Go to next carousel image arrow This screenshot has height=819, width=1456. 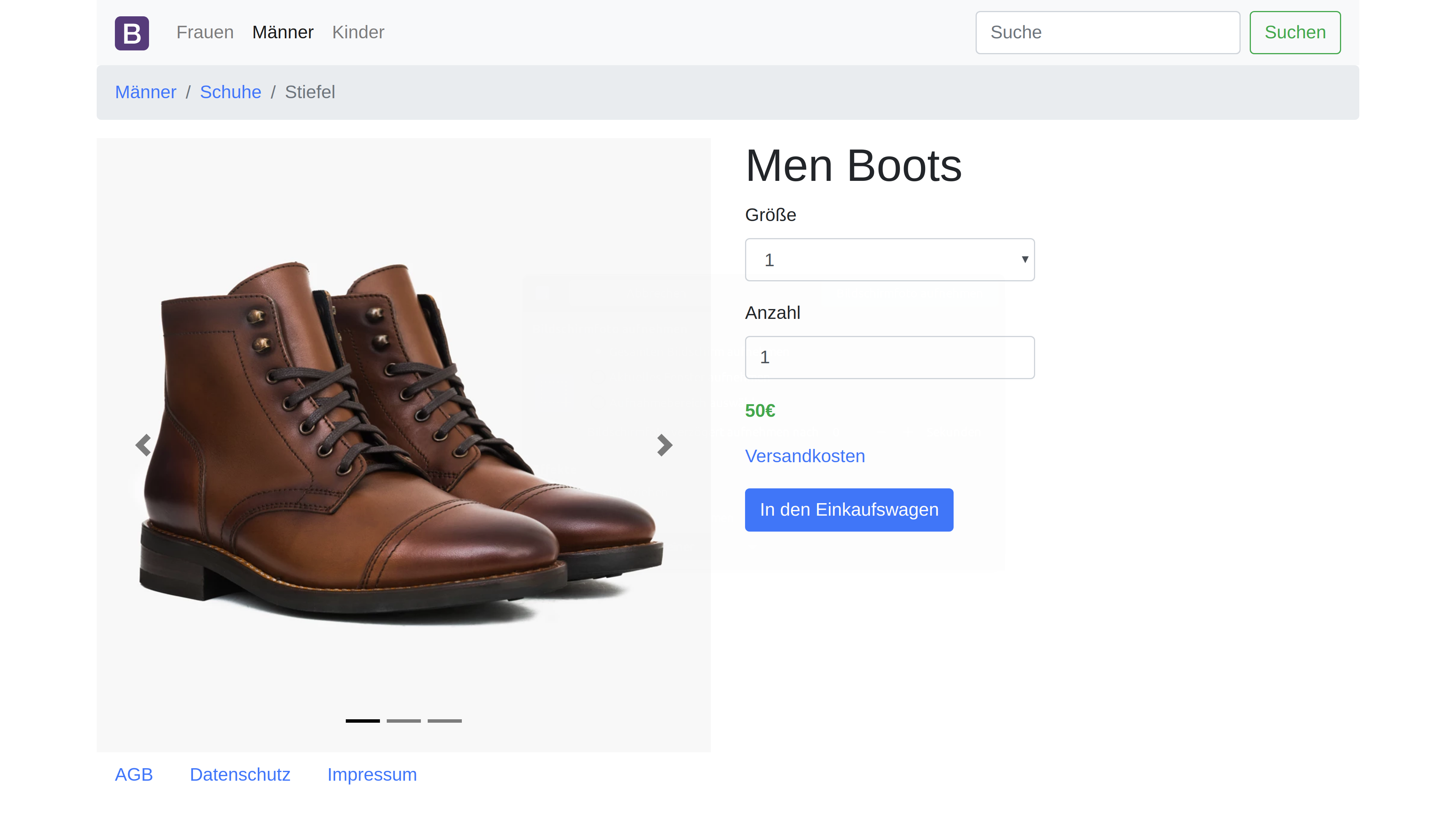(x=664, y=445)
